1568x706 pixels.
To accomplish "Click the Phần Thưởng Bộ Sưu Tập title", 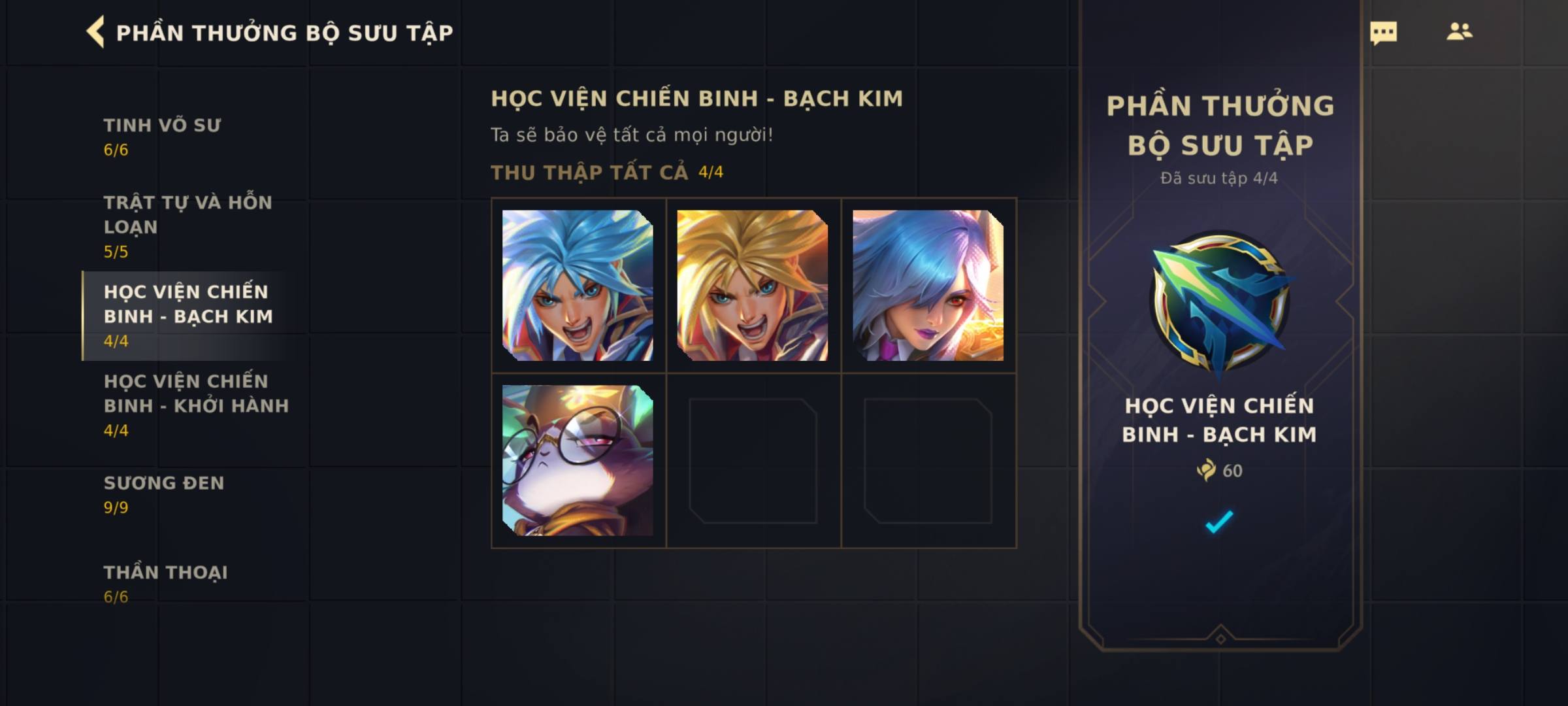I will [284, 33].
